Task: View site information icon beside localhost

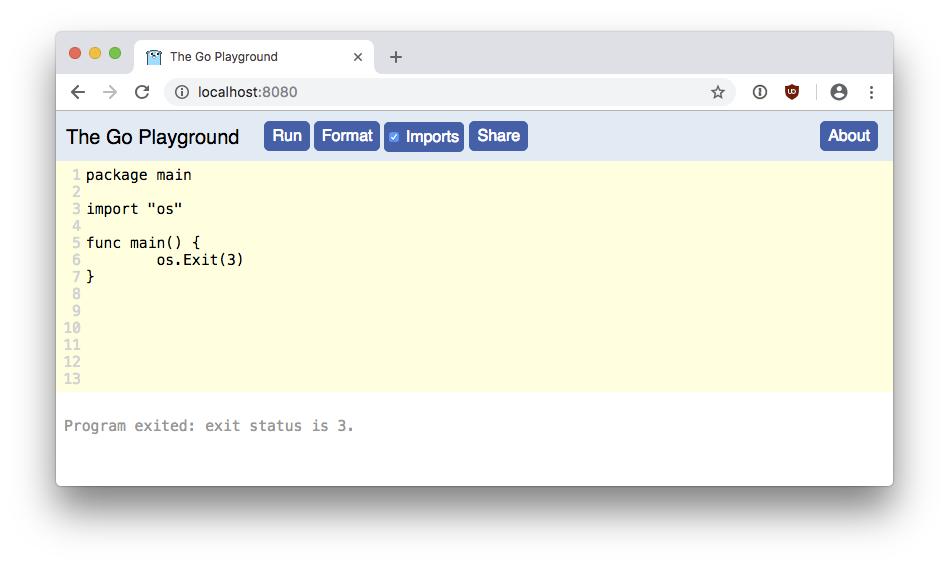Action: 182,92
